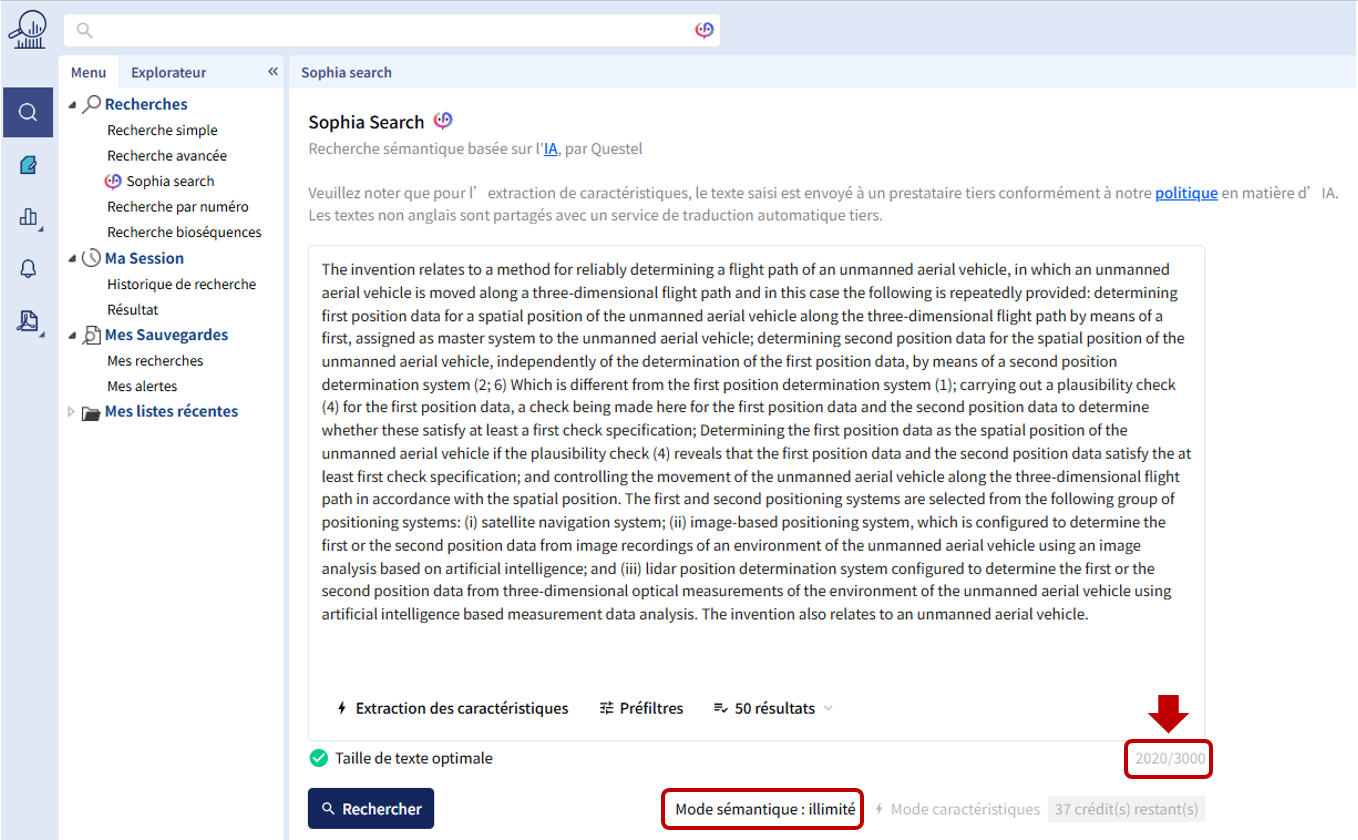This screenshot has width=1358, height=840.
Task: Open Historique de recherche
Action: 181,284
